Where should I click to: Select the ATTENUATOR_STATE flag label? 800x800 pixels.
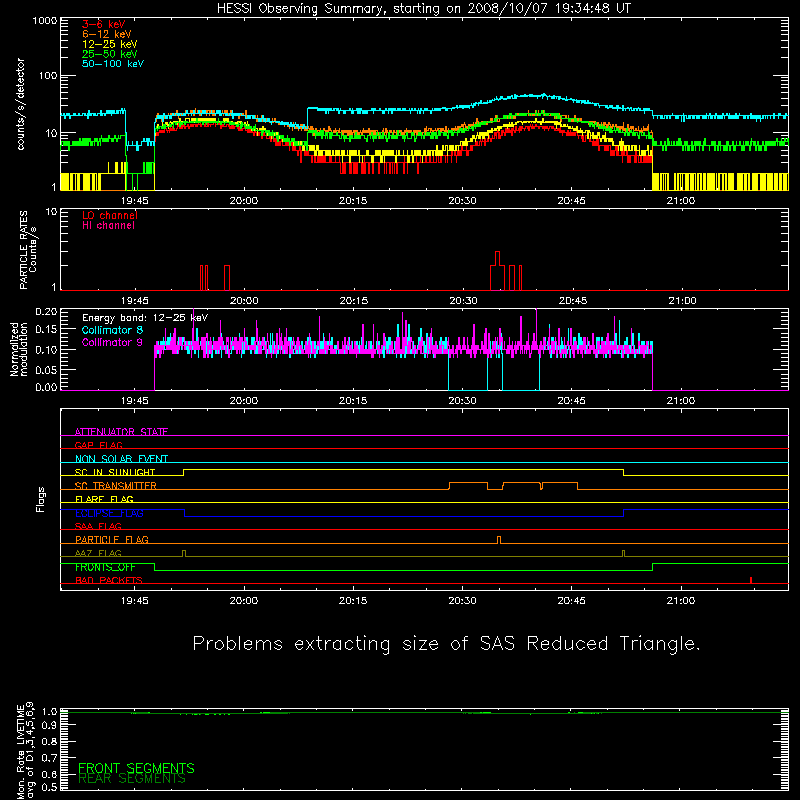pos(121,432)
